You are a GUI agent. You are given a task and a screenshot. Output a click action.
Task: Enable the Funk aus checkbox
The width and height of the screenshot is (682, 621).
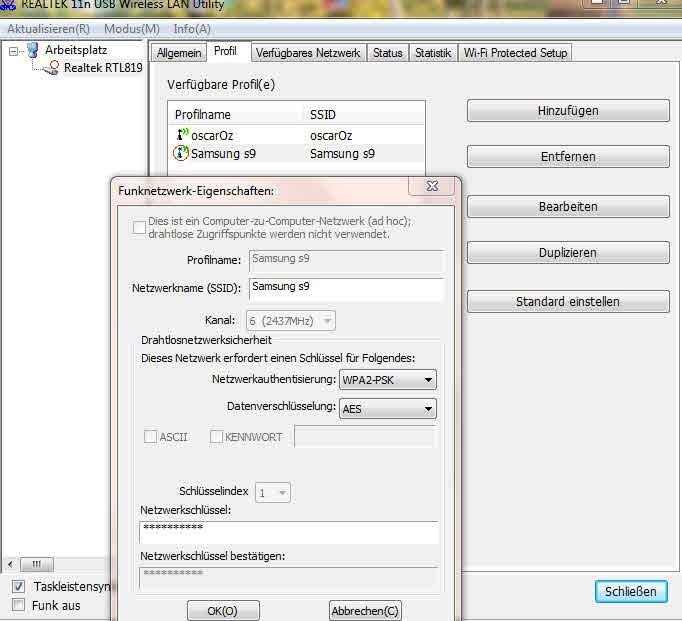(x=18, y=605)
